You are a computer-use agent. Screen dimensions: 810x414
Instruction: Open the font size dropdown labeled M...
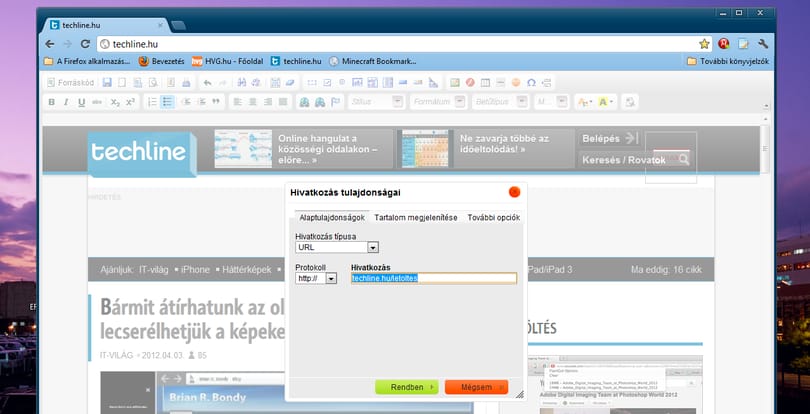[x=551, y=102]
